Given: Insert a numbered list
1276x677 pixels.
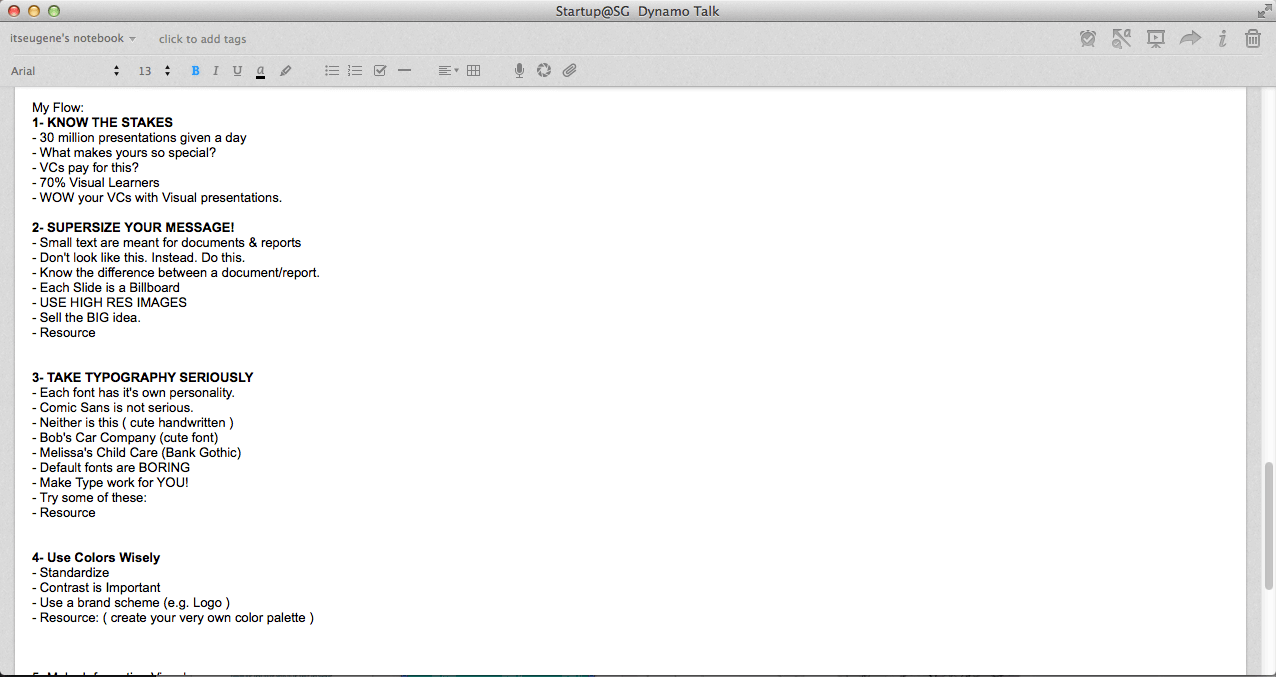Looking at the screenshot, I should (x=355, y=71).
